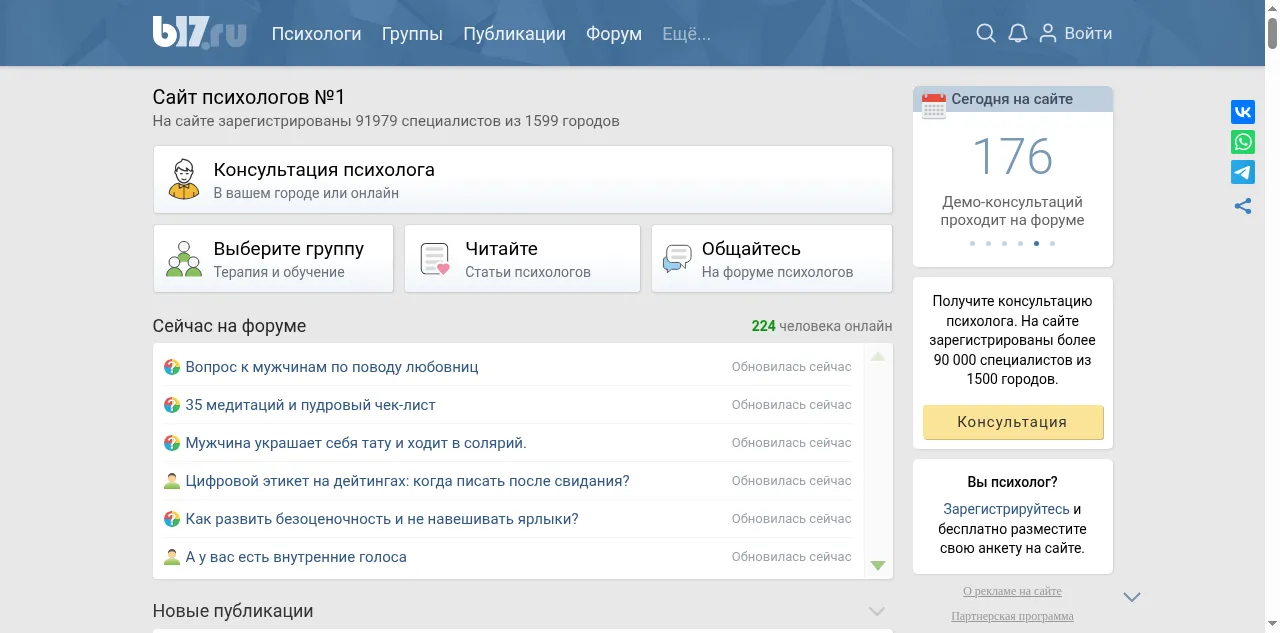Select first carousel dot in Сегодня на сайте
This screenshot has width=1280, height=633.
tap(972, 243)
